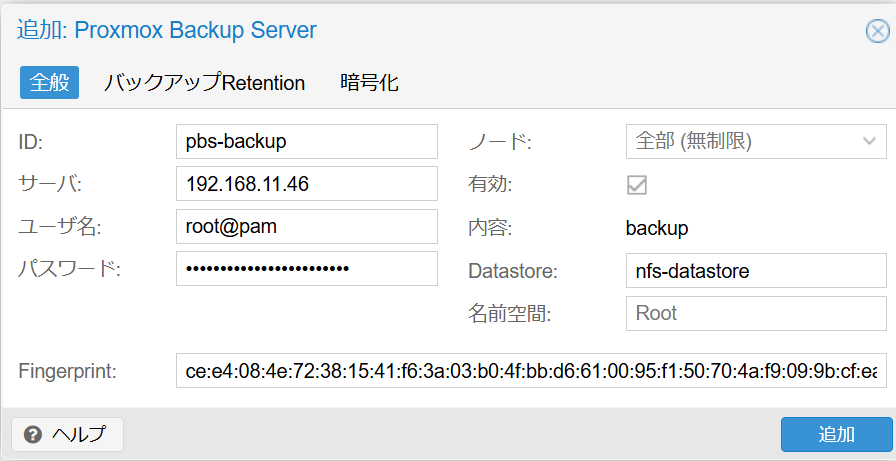Click the サーバ field with 192.168.11.46
Viewport: 896px width, 461px height.
[x=307, y=183]
